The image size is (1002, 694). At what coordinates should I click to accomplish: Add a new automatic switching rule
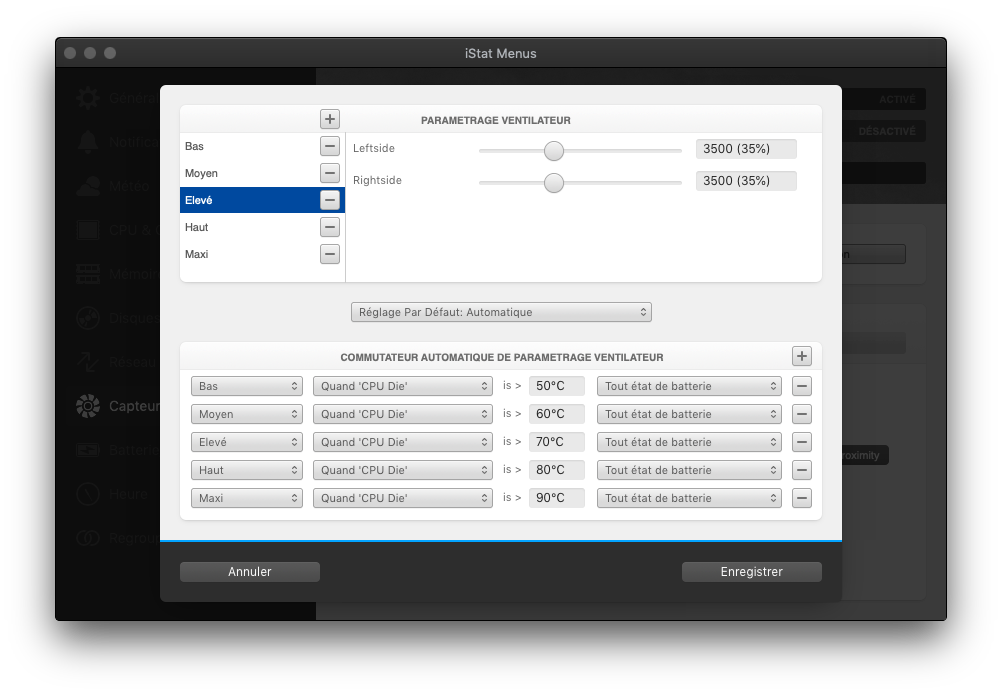coord(802,357)
